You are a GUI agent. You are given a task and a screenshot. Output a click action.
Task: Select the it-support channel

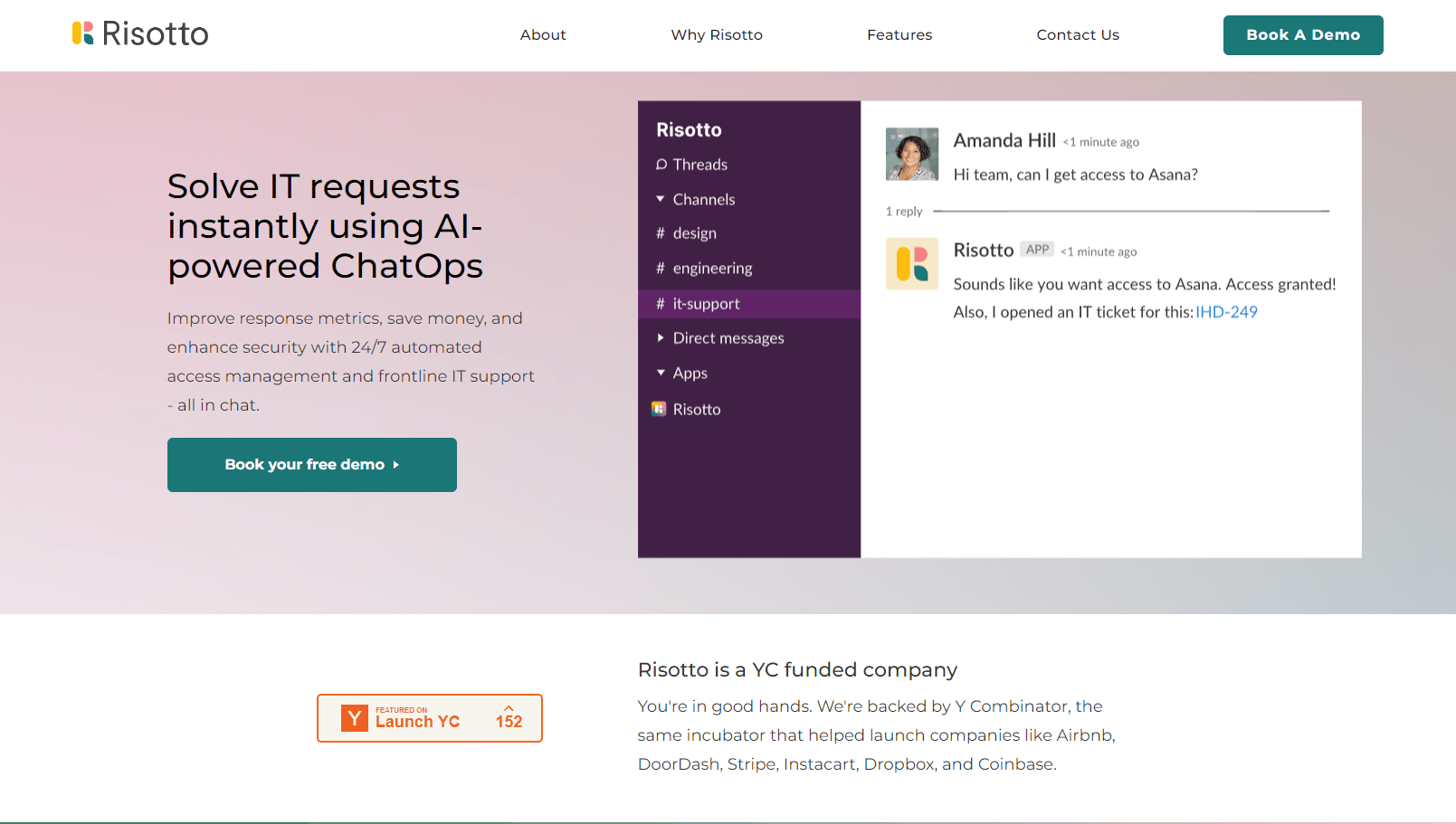pos(749,304)
